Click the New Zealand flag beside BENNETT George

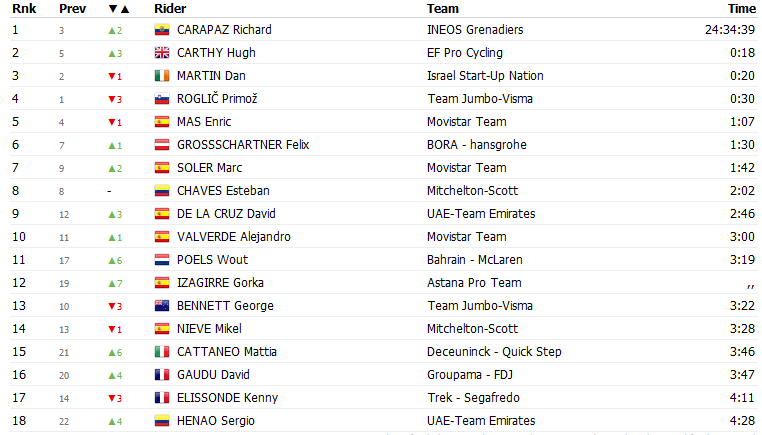coord(162,306)
